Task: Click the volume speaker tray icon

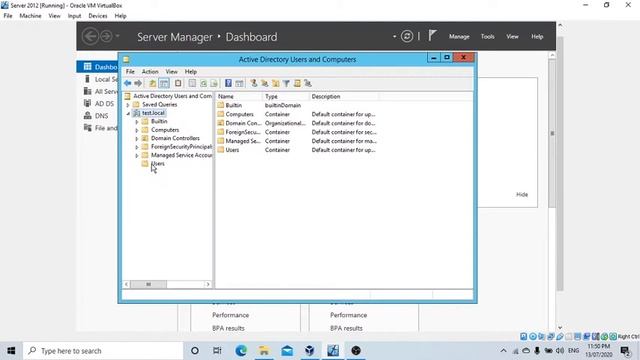Action: [x=560, y=351]
